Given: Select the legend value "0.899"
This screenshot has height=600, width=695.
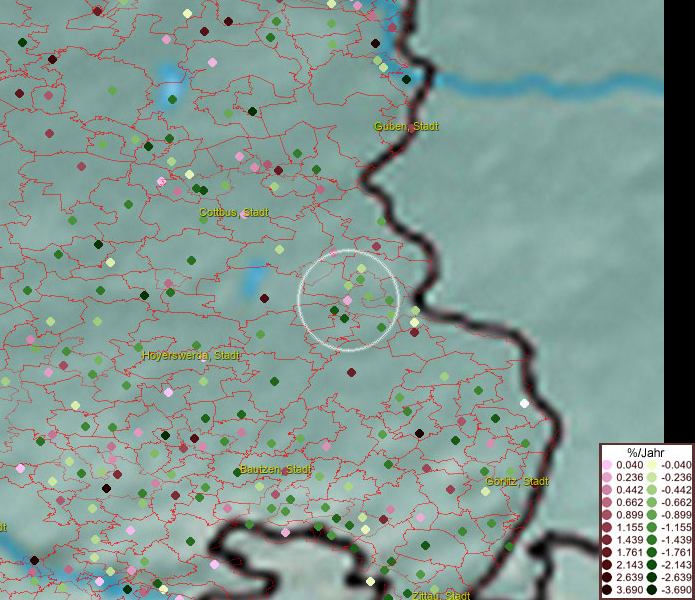Looking at the screenshot, I should [x=629, y=515].
